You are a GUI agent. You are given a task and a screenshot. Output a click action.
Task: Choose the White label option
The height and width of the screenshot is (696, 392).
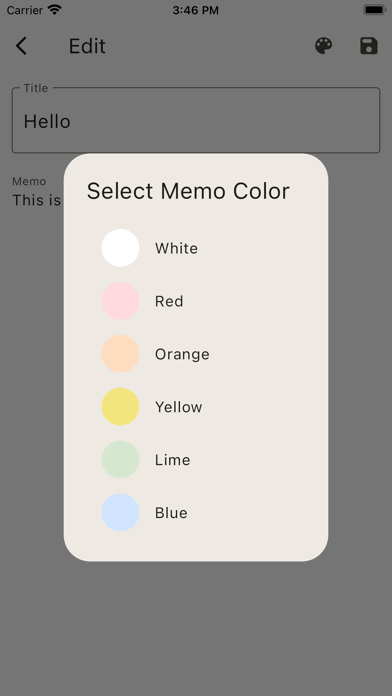click(176, 248)
